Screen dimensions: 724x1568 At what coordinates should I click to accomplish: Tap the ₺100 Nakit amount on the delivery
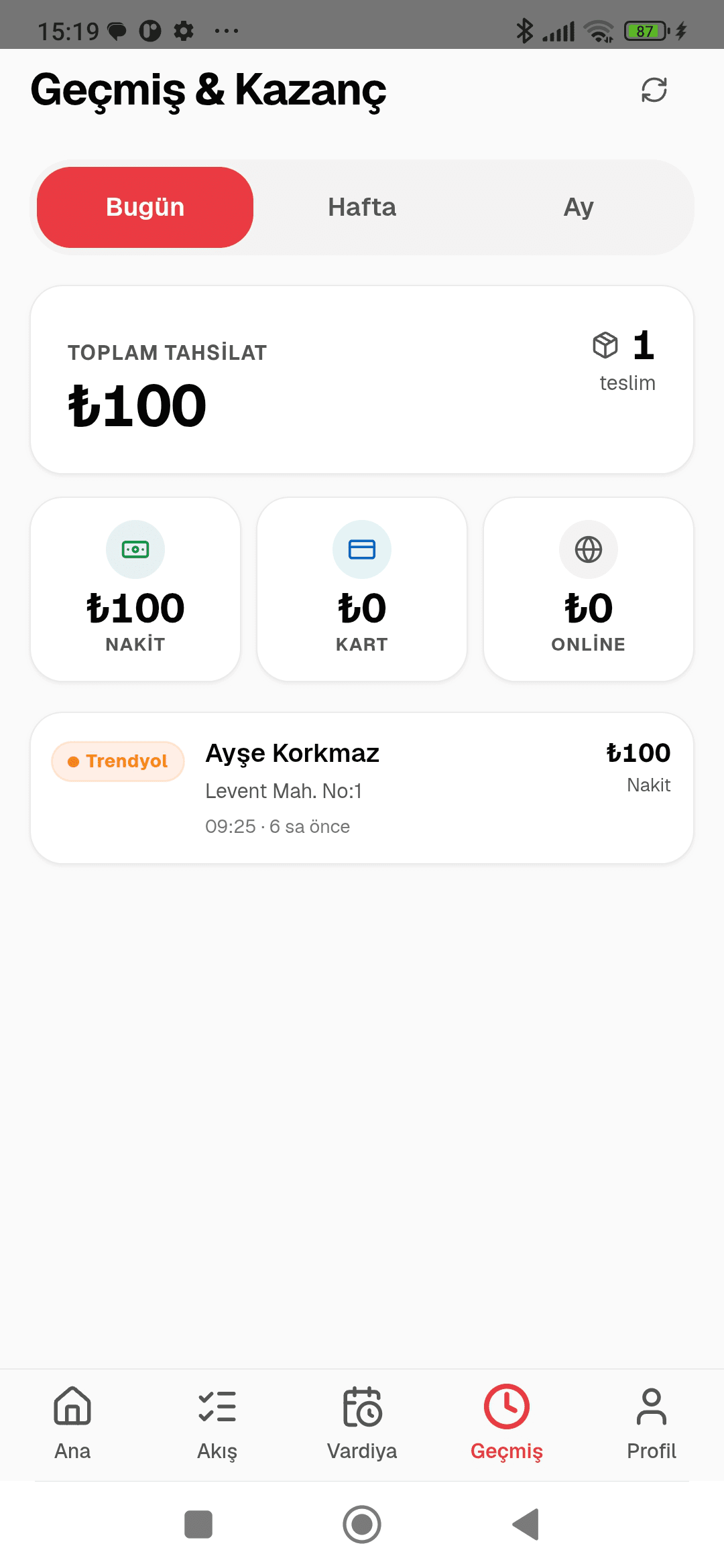pos(638,766)
